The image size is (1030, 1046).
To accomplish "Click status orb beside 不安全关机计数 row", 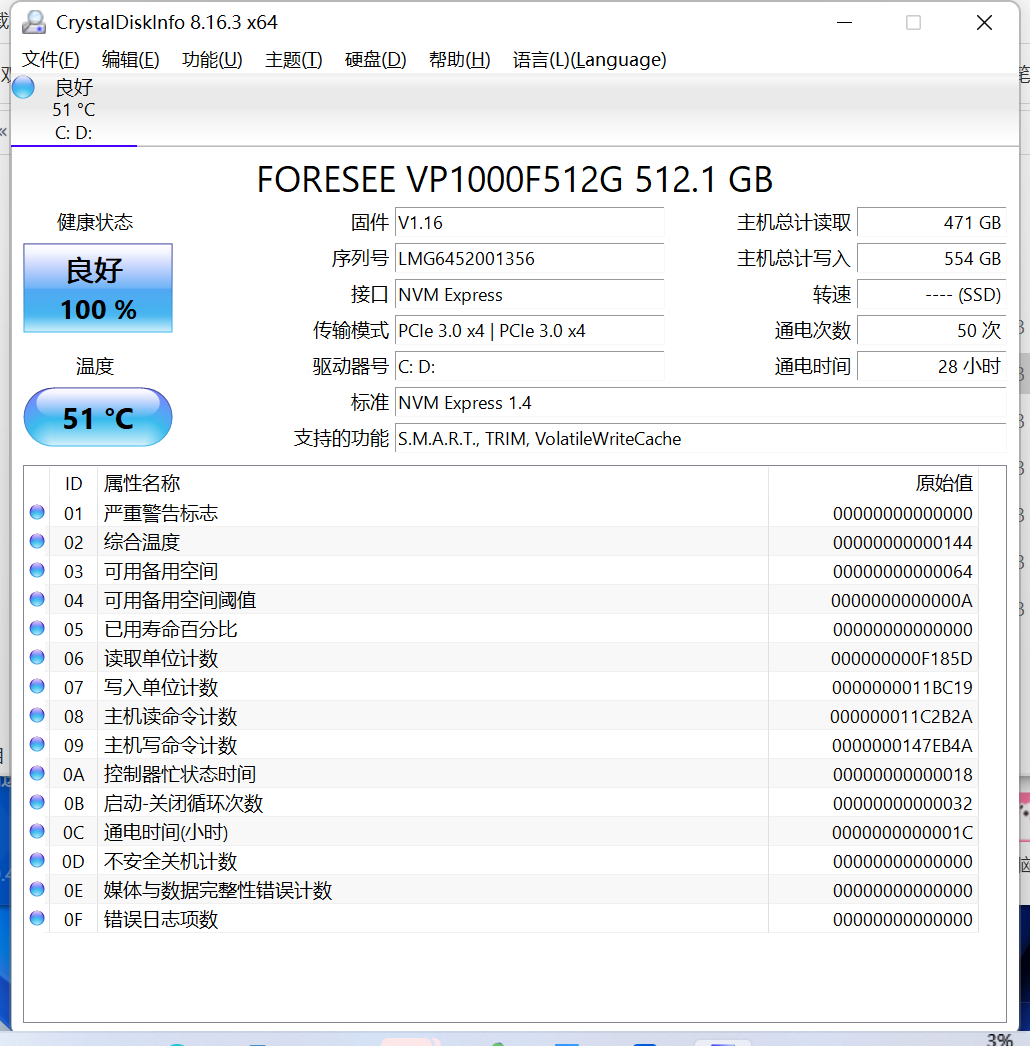I will coord(38,861).
